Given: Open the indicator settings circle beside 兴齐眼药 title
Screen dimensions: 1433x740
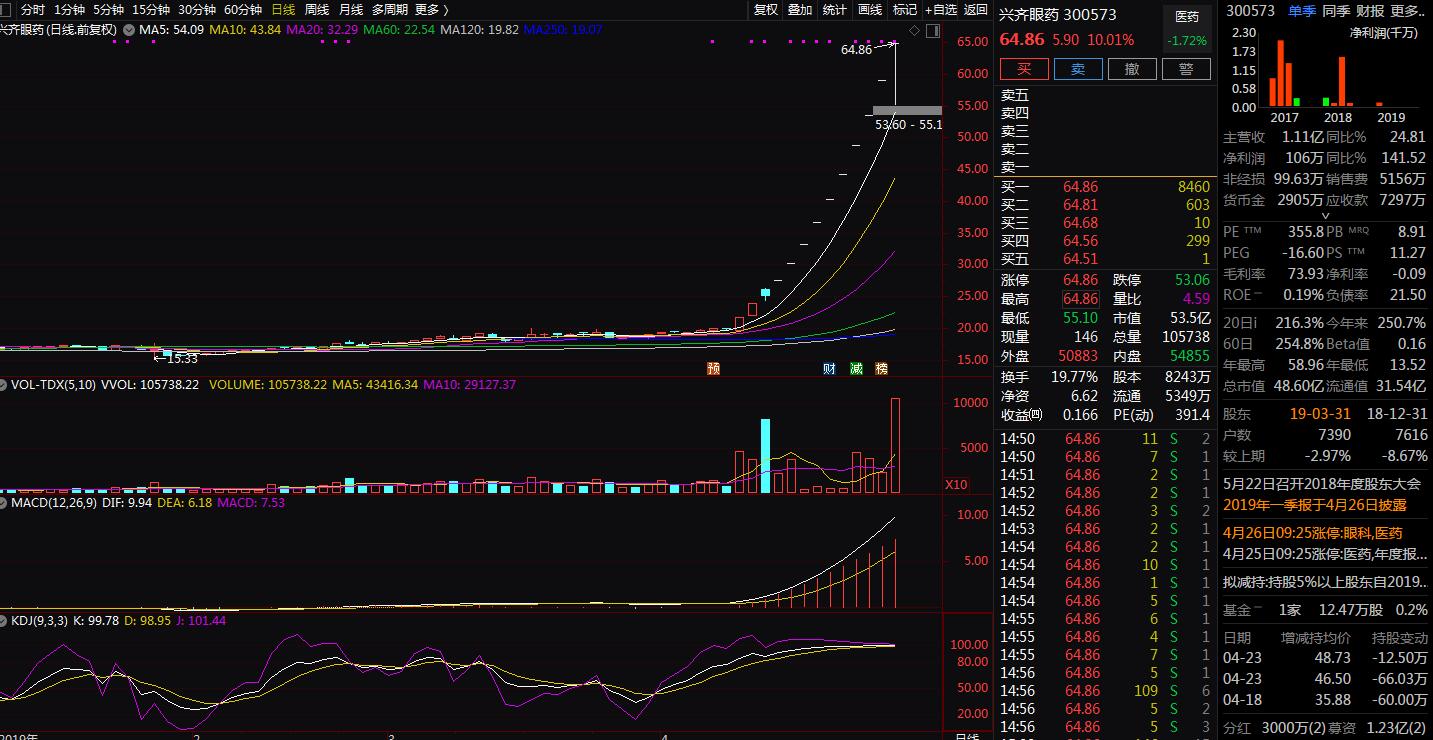Looking at the screenshot, I should click(x=128, y=30).
